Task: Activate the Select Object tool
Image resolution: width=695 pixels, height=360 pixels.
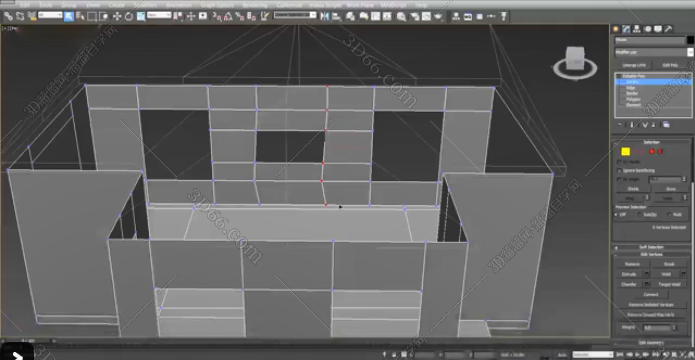Action: (x=69, y=16)
